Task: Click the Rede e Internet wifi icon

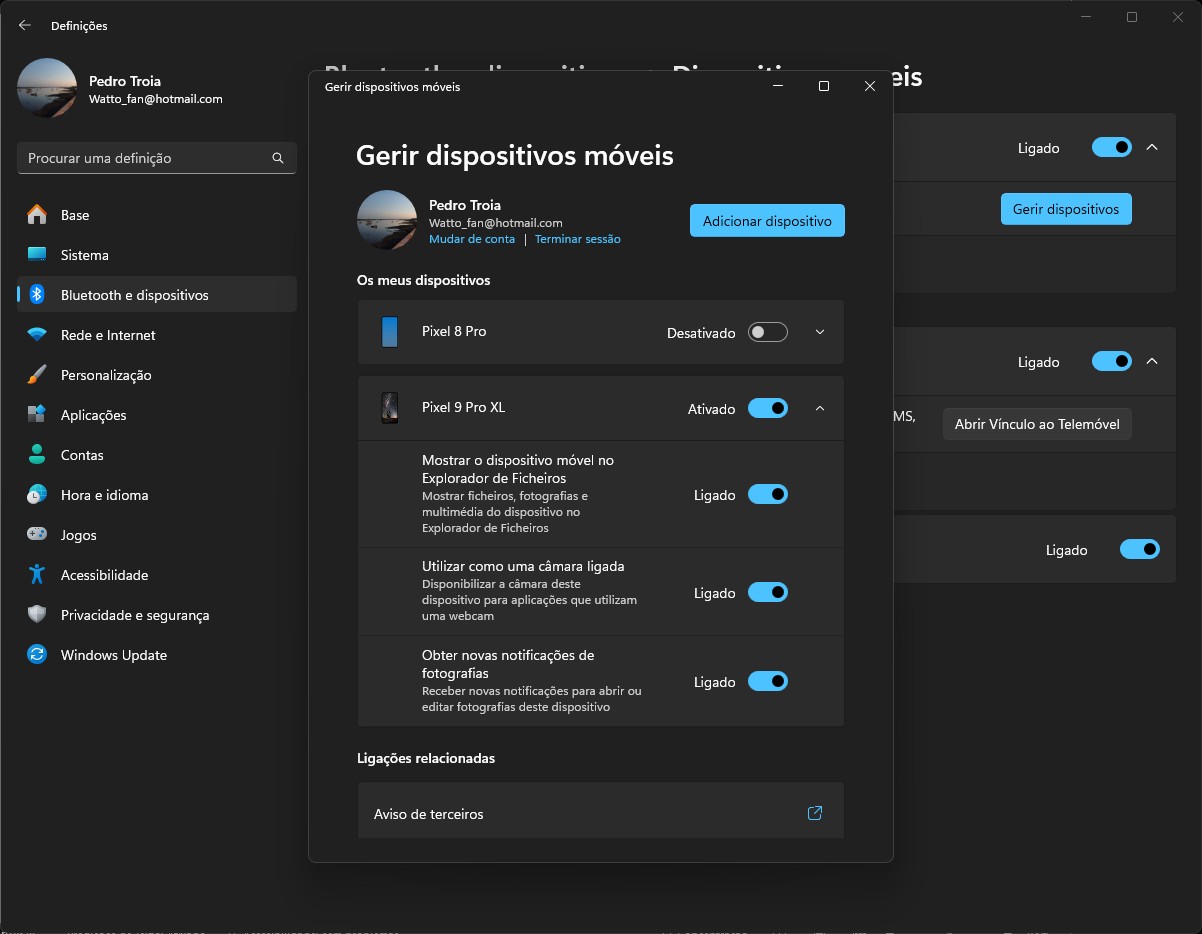Action: [x=37, y=335]
